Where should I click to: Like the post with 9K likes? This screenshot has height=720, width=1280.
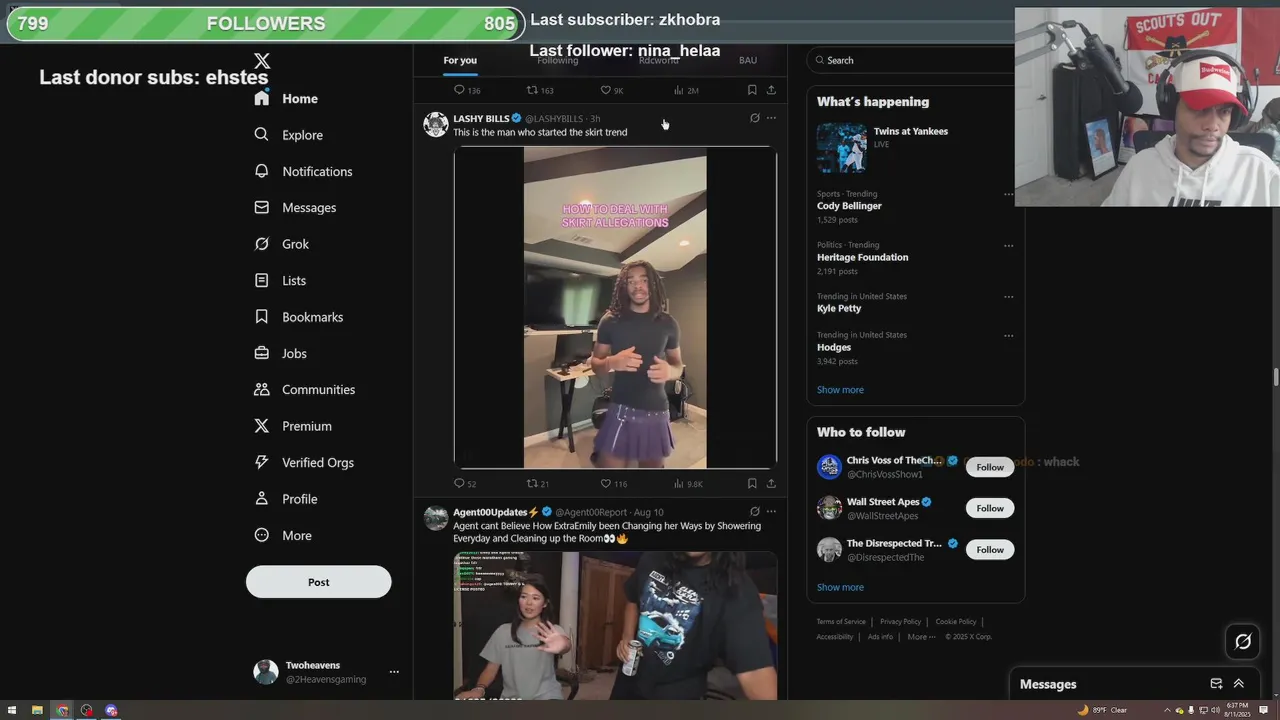pyautogui.click(x=605, y=90)
